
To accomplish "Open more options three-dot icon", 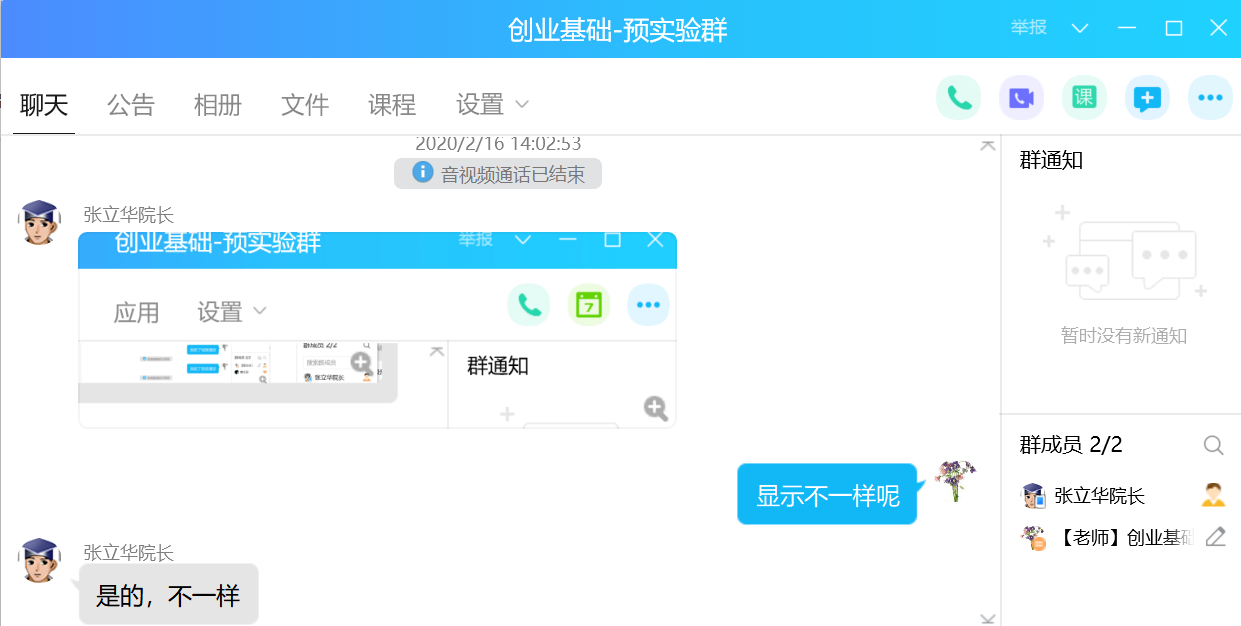I will tap(1210, 98).
